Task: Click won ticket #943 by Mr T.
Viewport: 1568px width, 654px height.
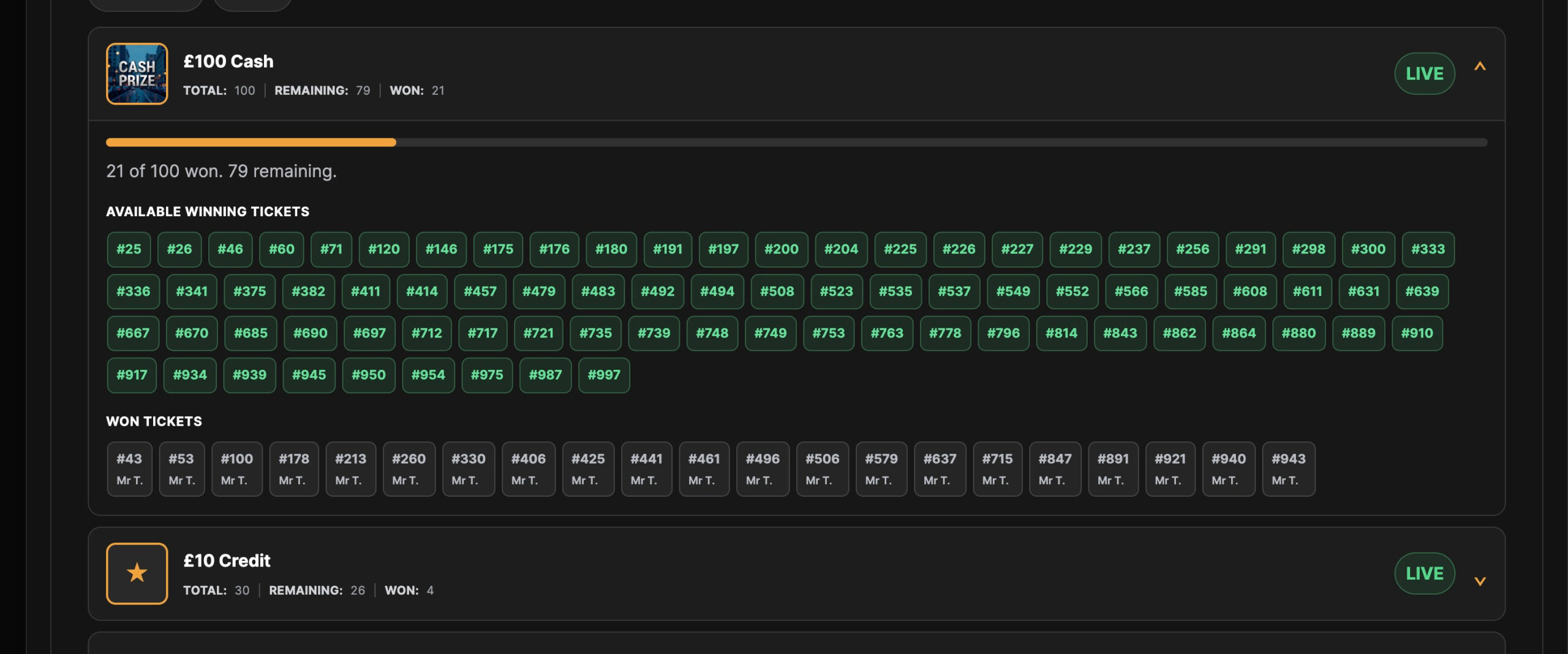Action: (1289, 469)
